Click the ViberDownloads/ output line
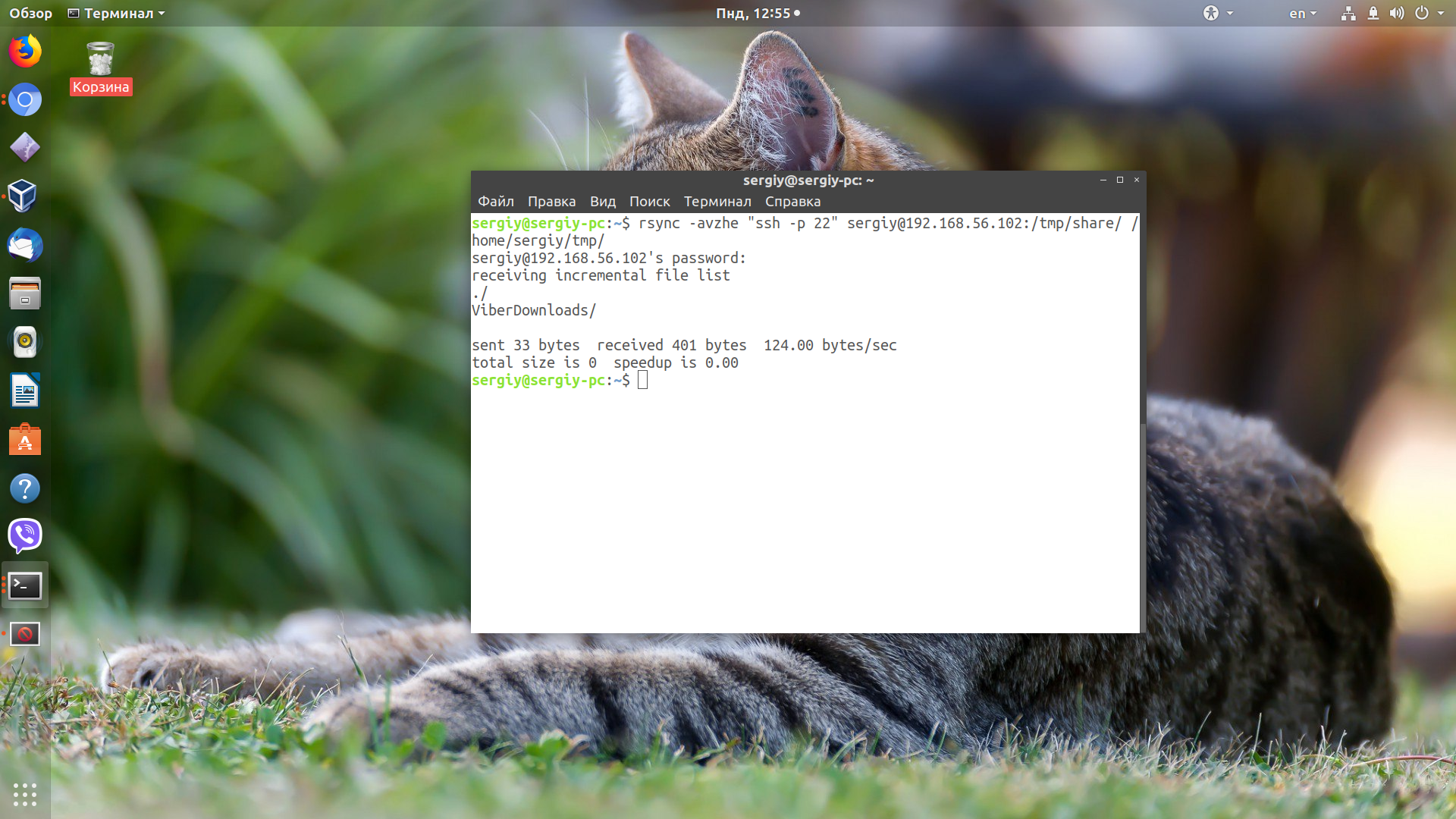Screen dimensions: 1456x819 coord(534,310)
